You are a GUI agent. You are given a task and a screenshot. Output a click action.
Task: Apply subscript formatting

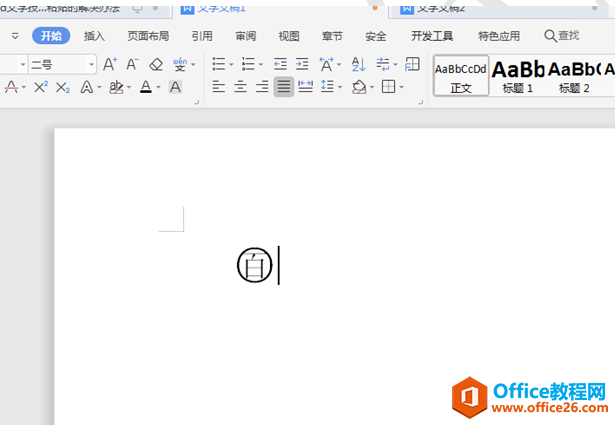click(62, 87)
